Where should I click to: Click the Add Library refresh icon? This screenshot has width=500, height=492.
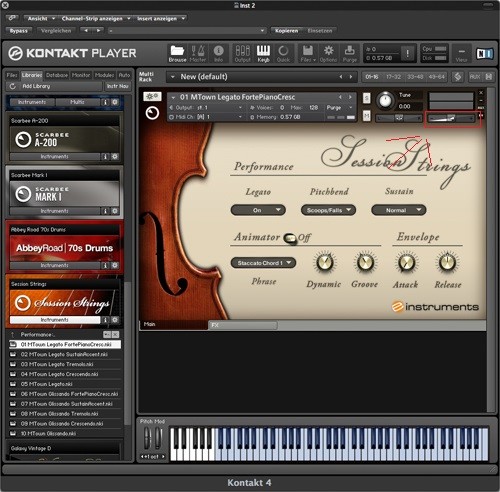coord(13,86)
